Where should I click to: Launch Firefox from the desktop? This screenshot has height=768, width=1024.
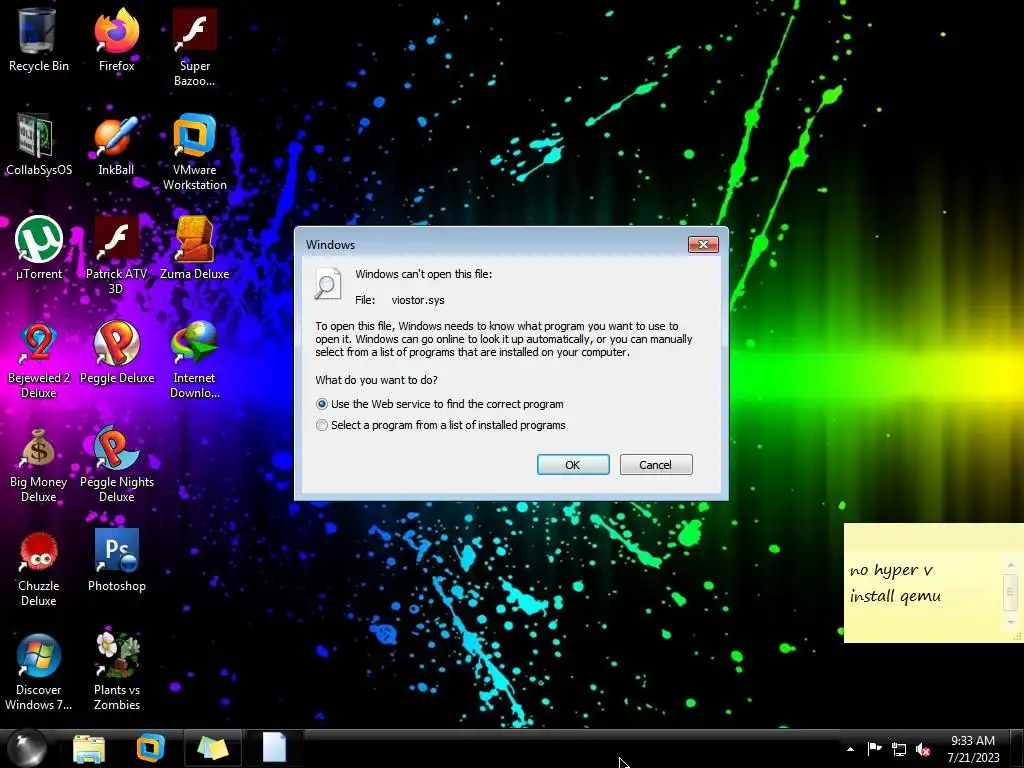click(x=116, y=40)
